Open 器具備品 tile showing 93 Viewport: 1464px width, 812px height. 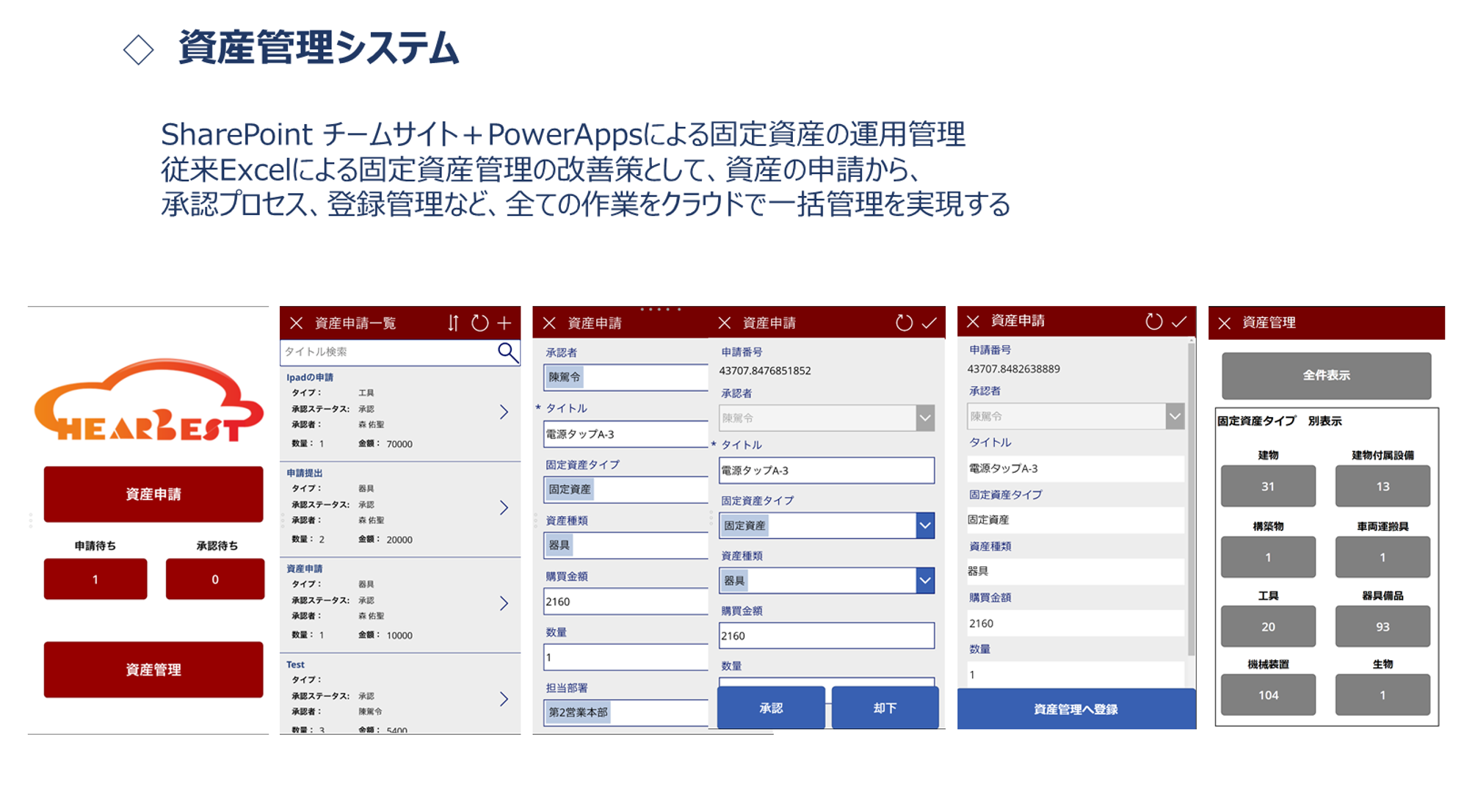1383,626
